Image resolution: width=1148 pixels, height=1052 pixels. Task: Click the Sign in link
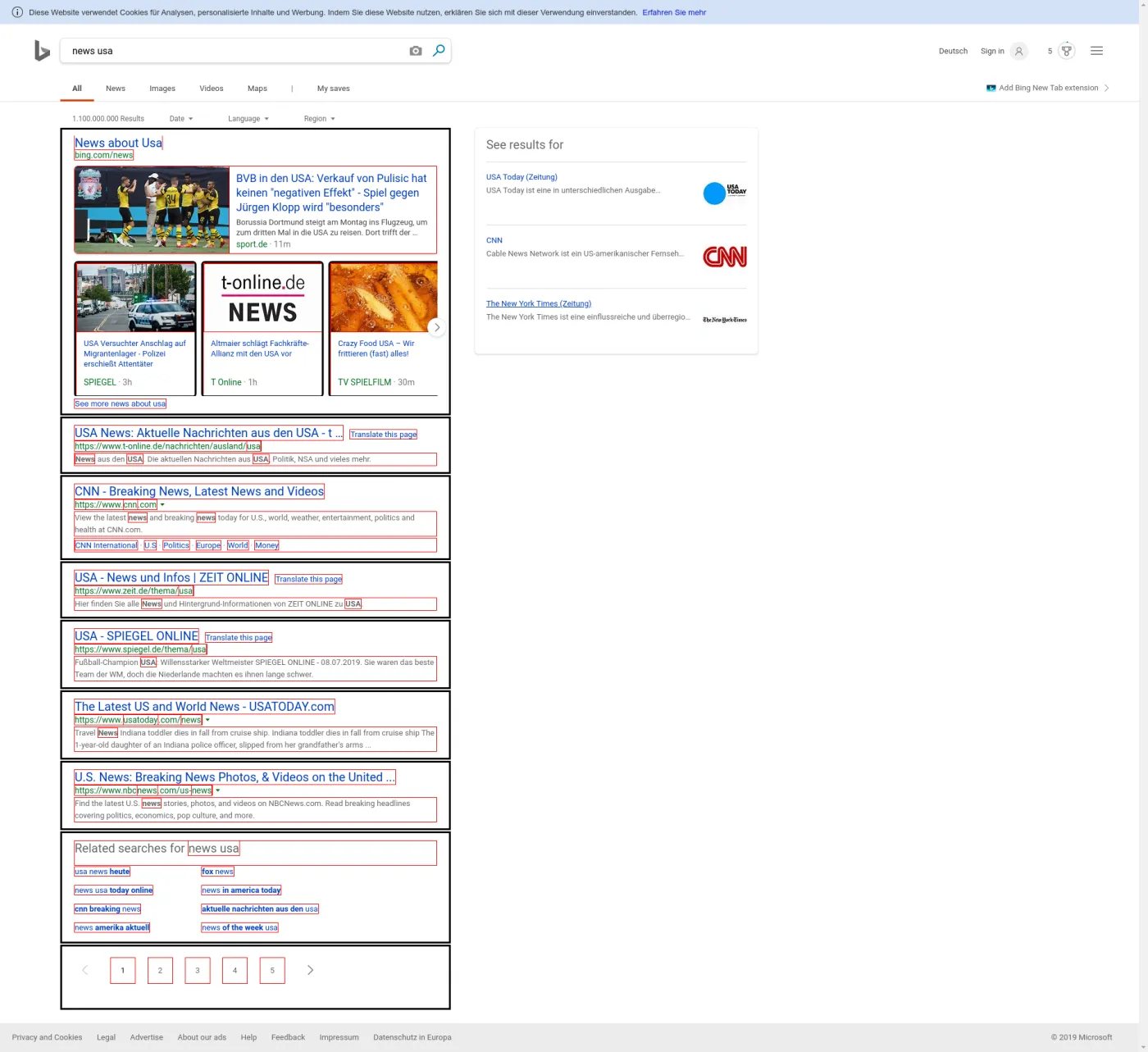pos(992,51)
